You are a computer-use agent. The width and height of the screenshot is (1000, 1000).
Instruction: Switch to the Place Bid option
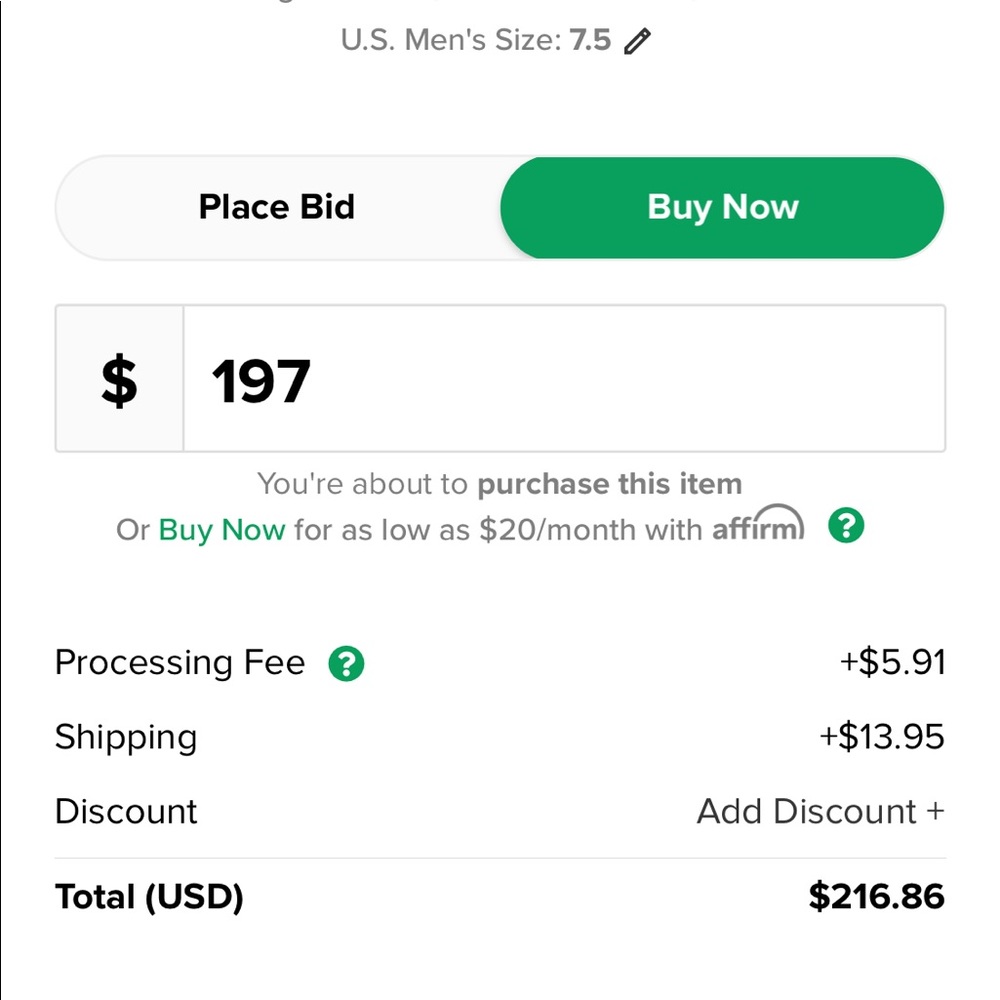277,207
